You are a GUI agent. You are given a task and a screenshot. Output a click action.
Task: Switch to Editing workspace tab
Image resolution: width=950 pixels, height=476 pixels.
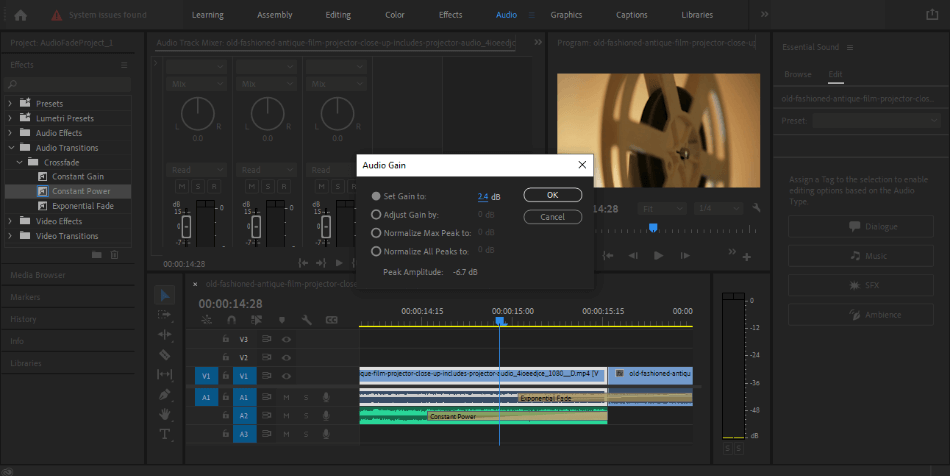(338, 15)
